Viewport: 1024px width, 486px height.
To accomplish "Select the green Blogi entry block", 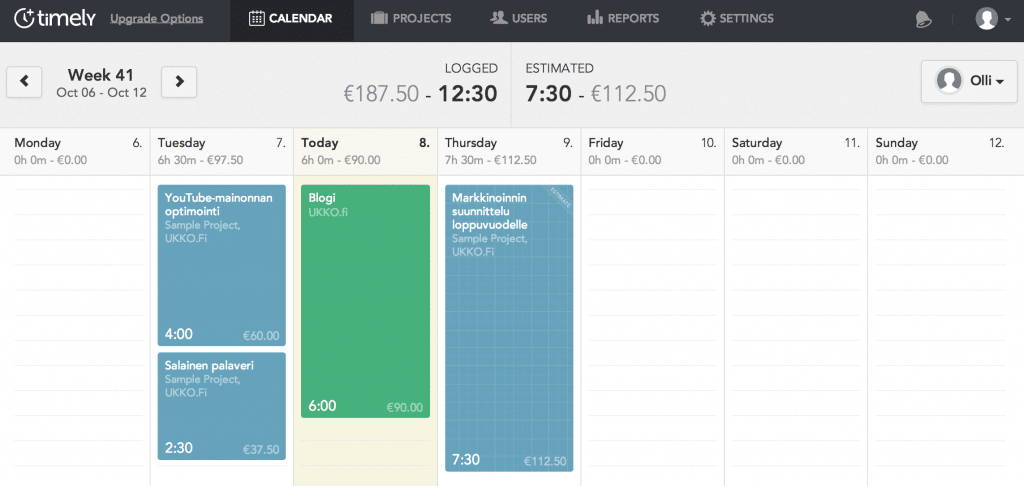I will point(365,300).
